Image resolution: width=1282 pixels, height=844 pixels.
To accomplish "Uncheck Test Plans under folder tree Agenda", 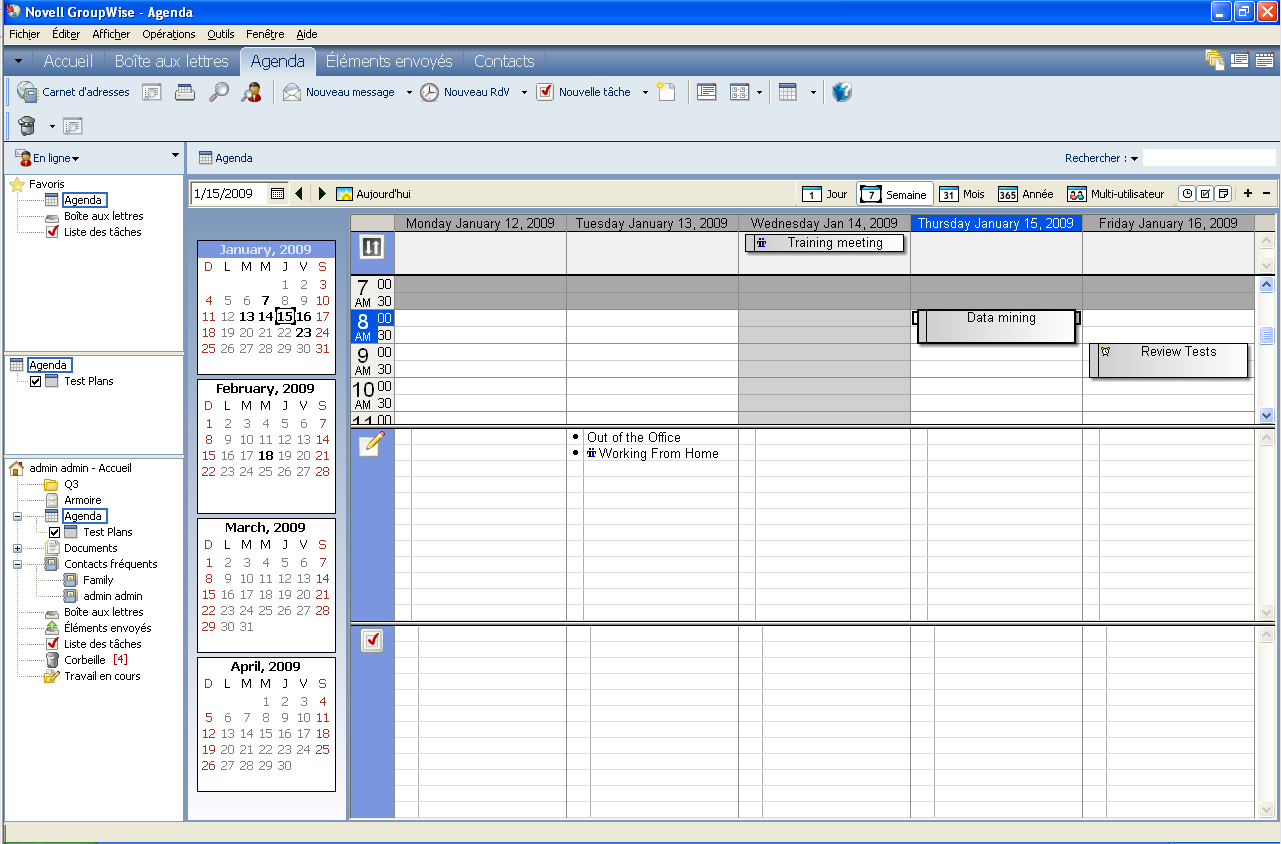I will pos(55,532).
